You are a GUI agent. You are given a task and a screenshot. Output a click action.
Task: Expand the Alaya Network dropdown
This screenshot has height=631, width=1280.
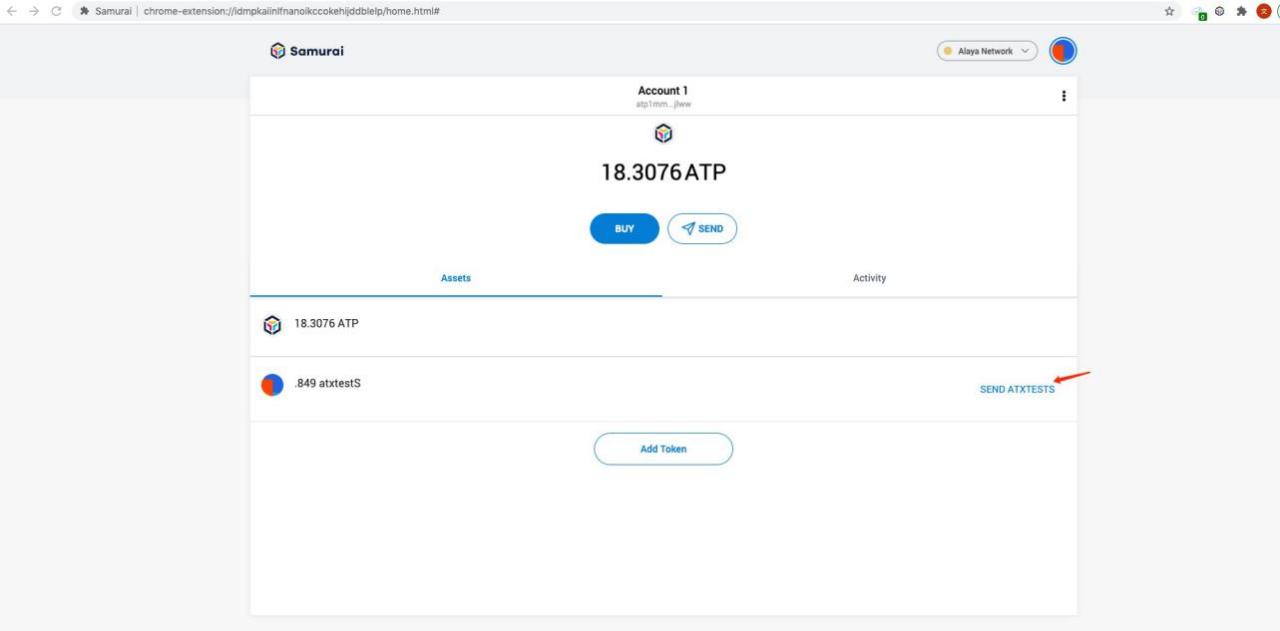987,51
